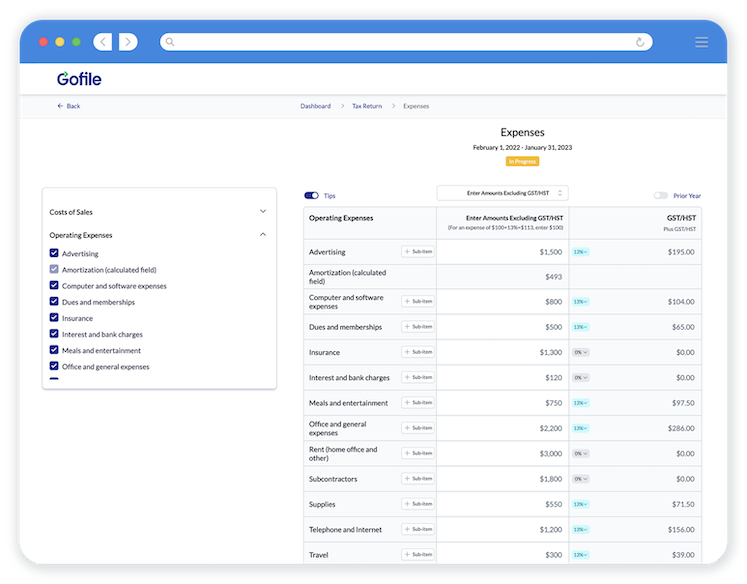Go to Dashboard in the breadcrumb

[315, 106]
